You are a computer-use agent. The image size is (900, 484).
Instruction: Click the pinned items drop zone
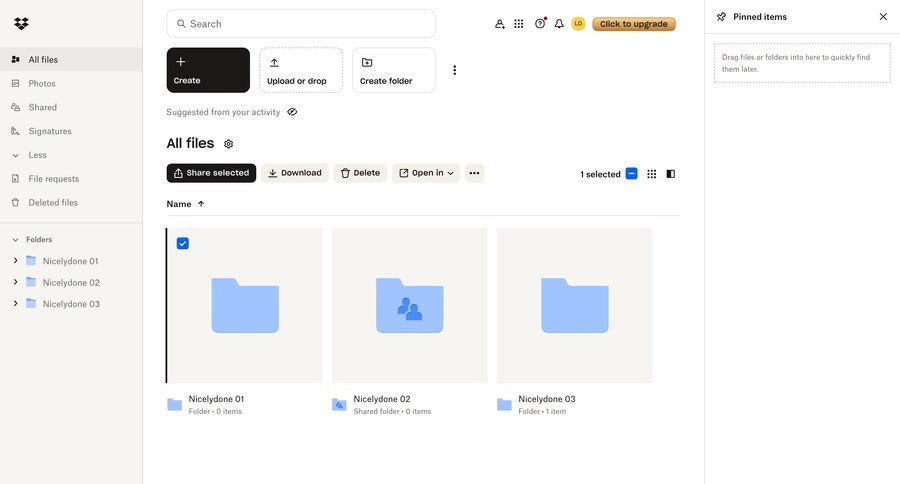pyautogui.click(x=802, y=63)
